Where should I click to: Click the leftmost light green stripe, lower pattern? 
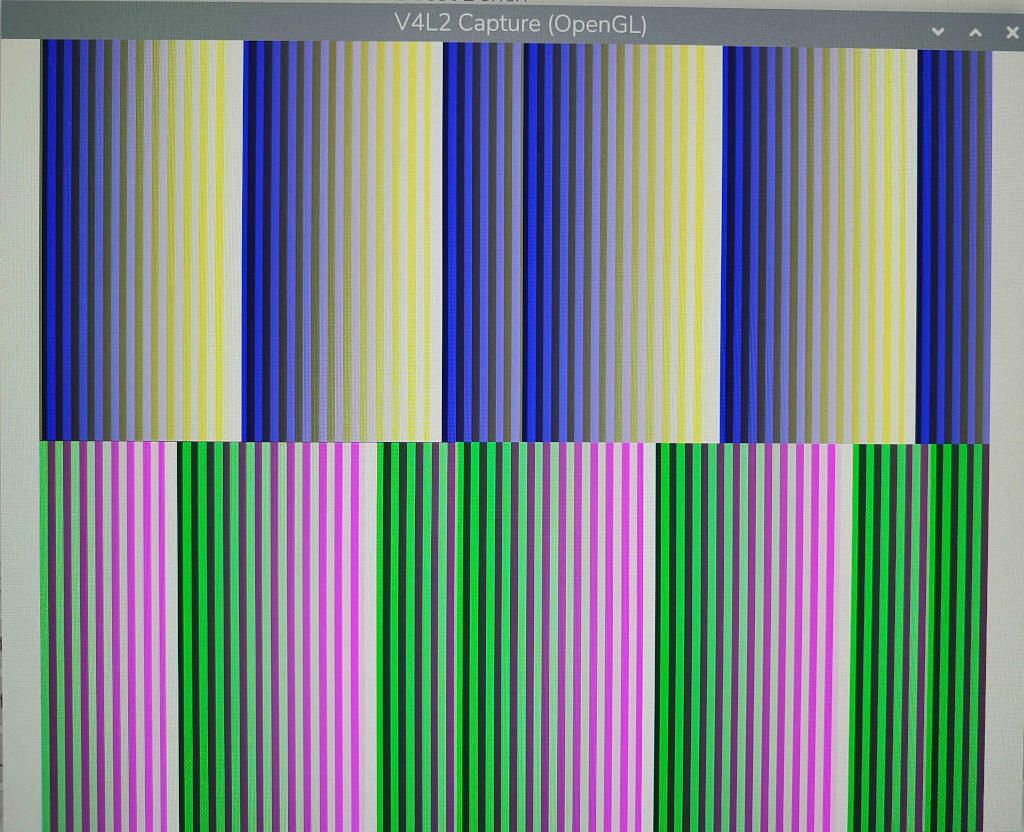click(x=44, y=637)
